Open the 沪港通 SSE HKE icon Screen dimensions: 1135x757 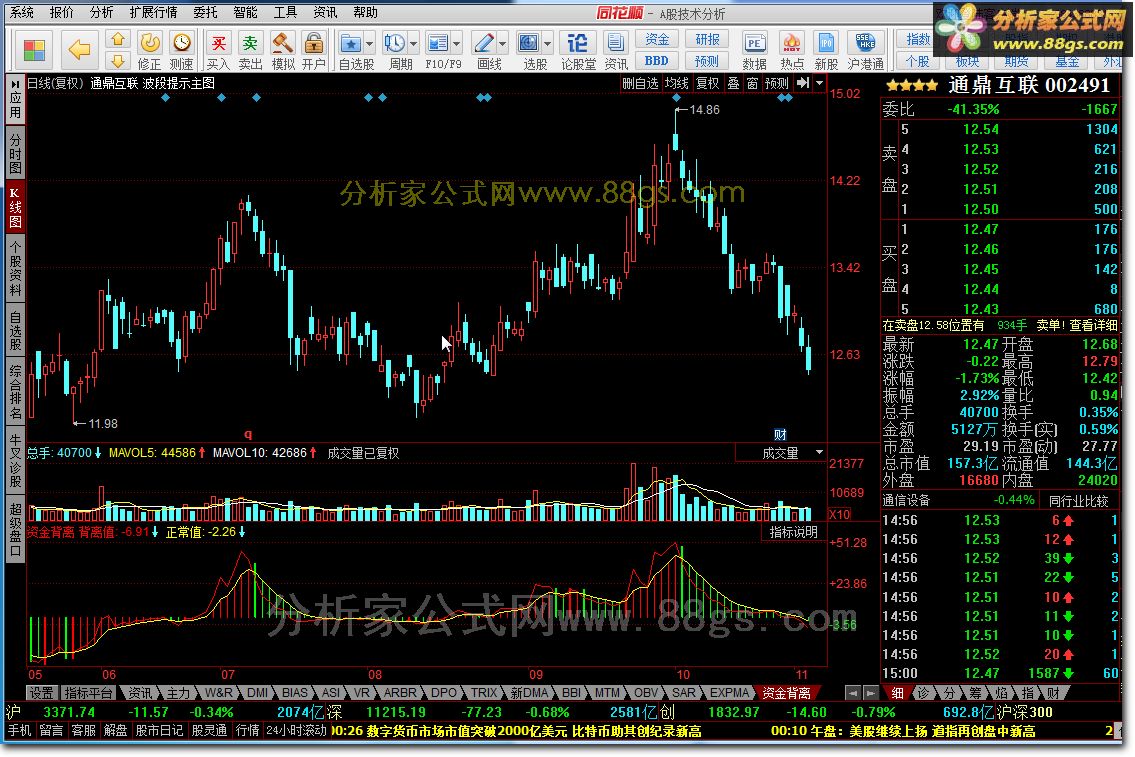[865, 43]
